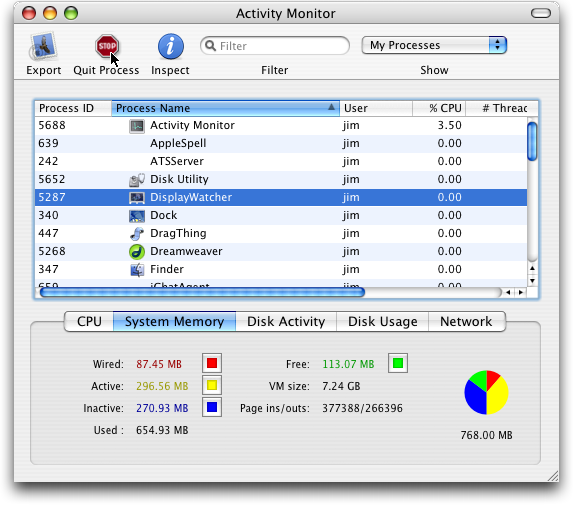Select the DragThing process name
Image resolution: width=573 pixels, height=505 pixels.
(178, 233)
